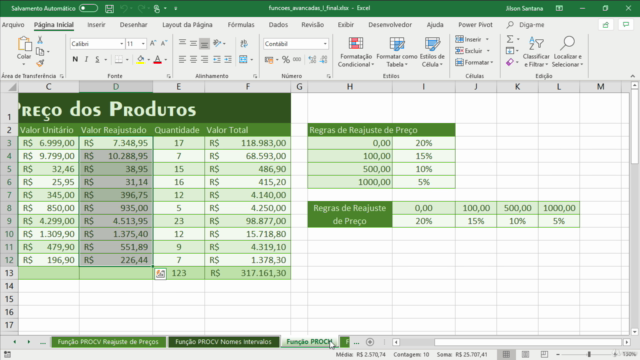Open the Formatar cells menu
Image resolution: width=640 pixels, height=360 pixels.
(x=474, y=62)
